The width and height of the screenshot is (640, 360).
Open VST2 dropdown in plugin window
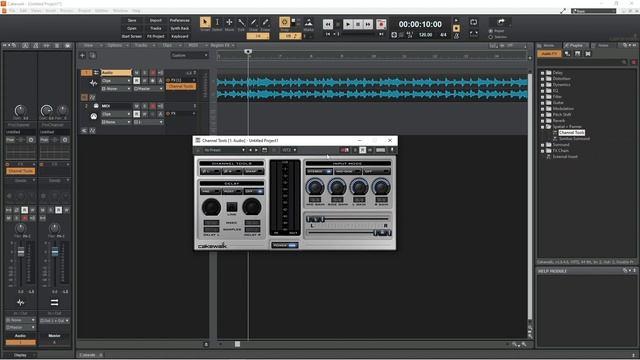[289, 150]
